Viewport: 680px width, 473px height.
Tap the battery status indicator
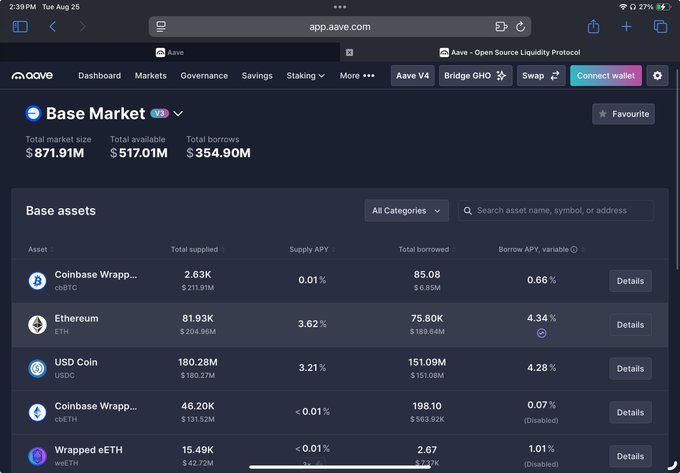click(663, 7)
